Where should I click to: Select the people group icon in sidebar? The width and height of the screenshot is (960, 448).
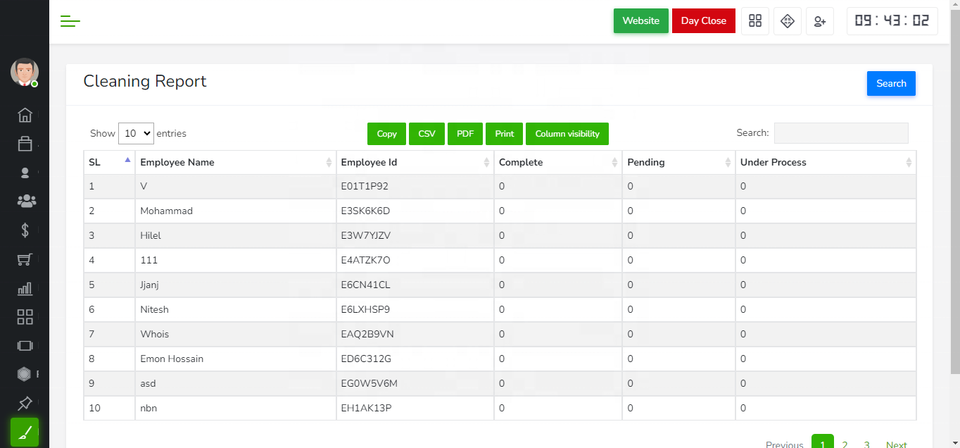pos(26,201)
